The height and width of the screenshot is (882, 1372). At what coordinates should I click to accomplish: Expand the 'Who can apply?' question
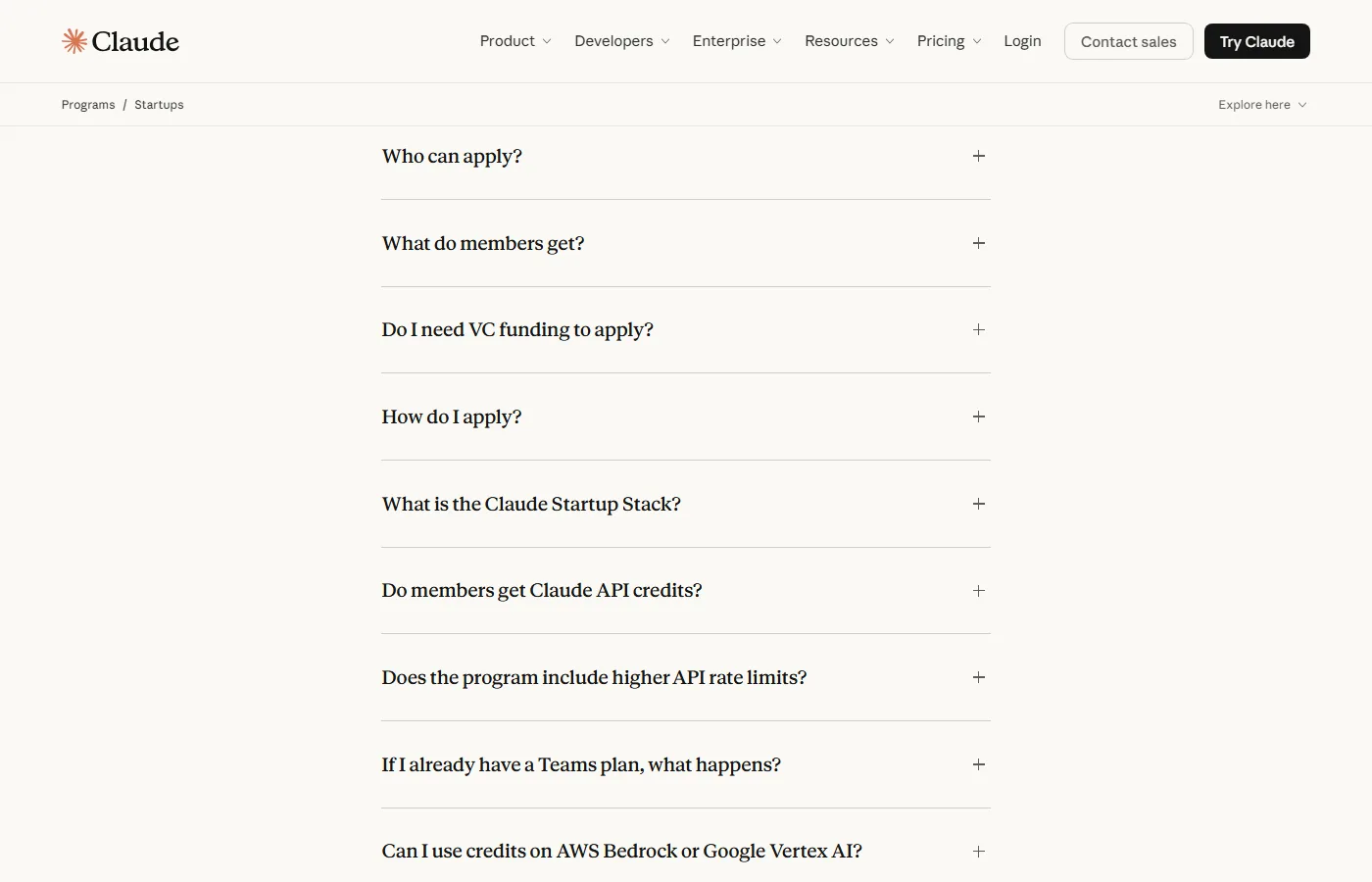pos(686,156)
